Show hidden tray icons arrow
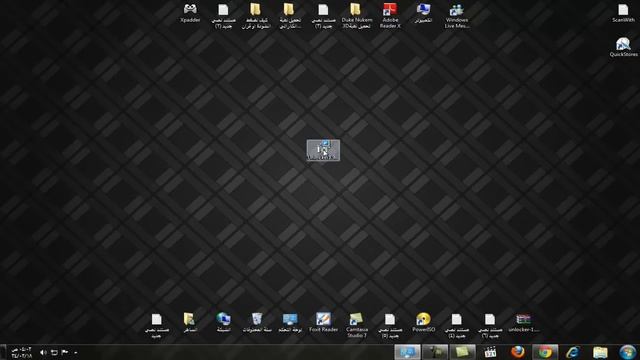 pos(76,352)
